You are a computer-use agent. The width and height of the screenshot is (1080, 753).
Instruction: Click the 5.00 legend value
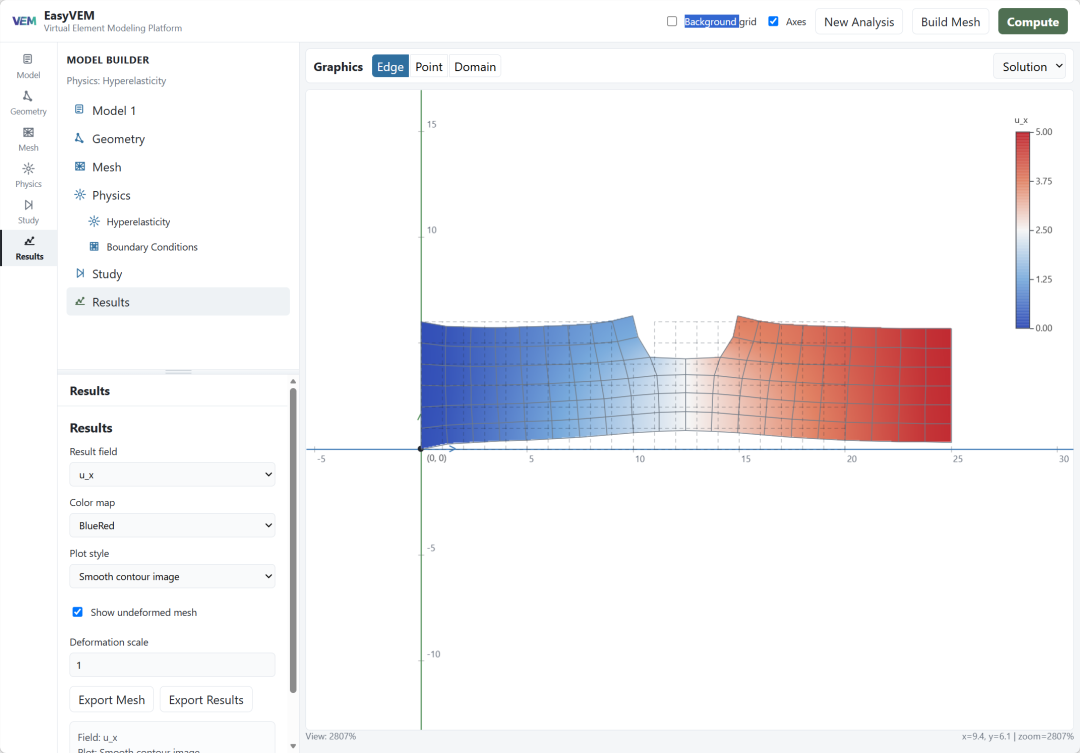1043,132
